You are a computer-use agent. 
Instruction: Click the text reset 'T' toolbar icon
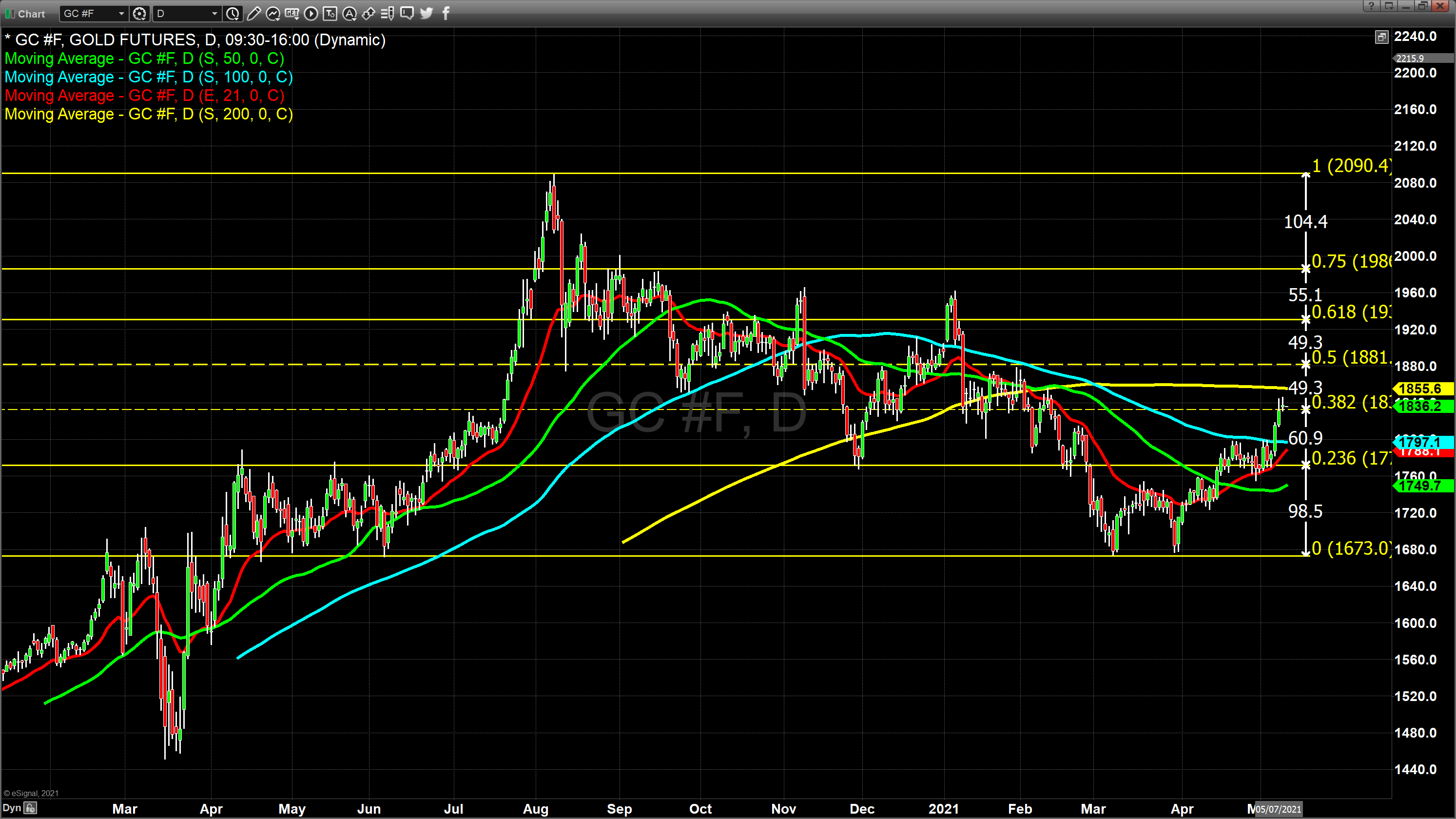[330, 13]
